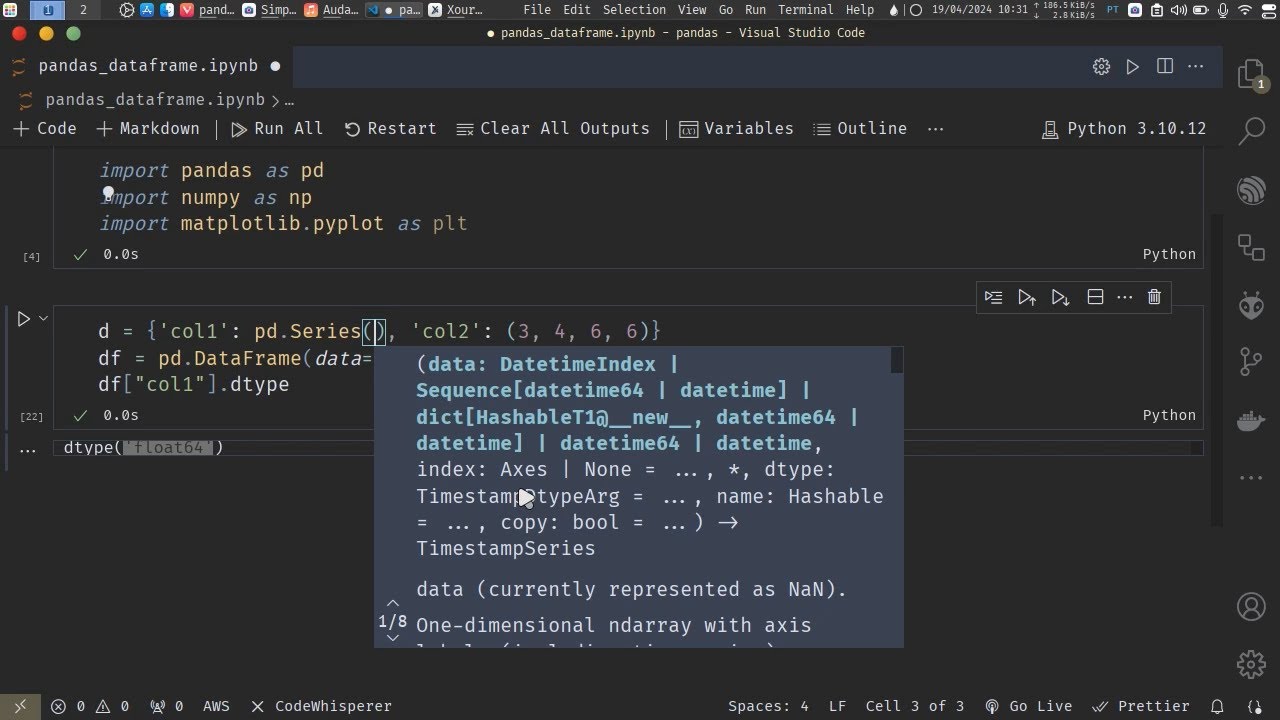1280x720 pixels.
Task: Open cell toolbar More Actions ellipsis
Action: [1125, 297]
